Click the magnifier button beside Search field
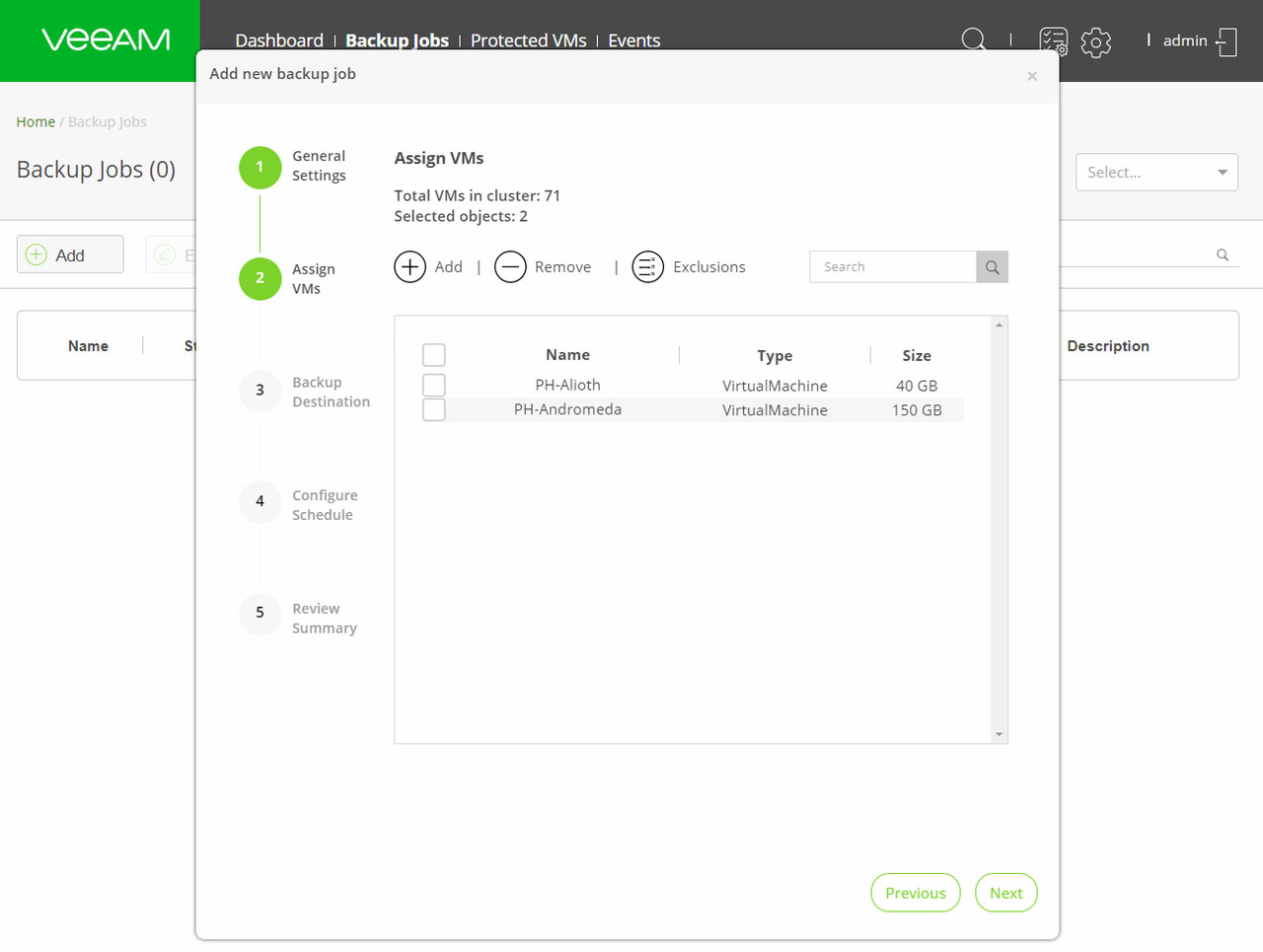1263x952 pixels. (993, 267)
